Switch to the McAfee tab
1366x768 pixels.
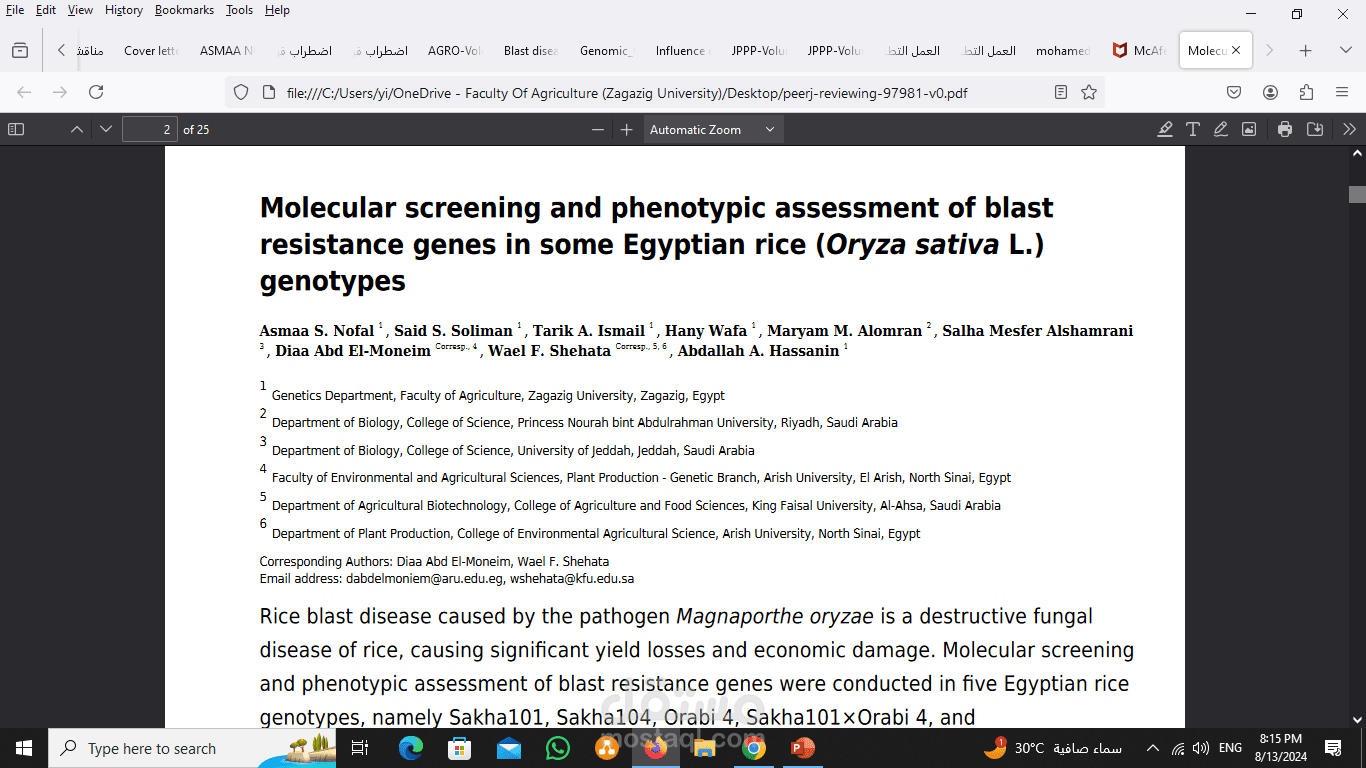coord(1139,50)
